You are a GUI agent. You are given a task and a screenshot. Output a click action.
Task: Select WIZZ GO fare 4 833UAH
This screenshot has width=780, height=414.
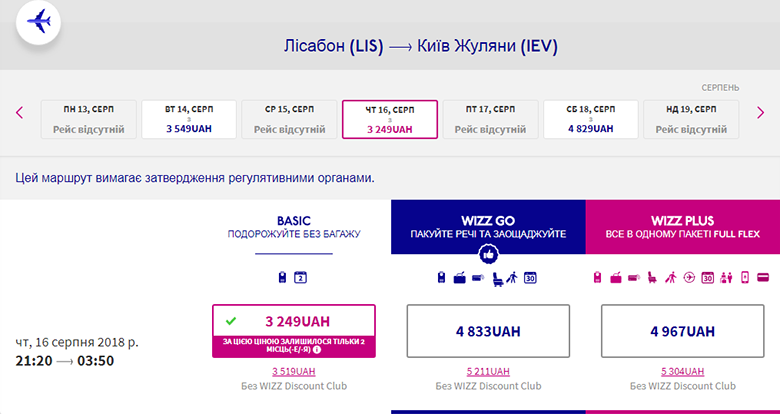coord(489,331)
